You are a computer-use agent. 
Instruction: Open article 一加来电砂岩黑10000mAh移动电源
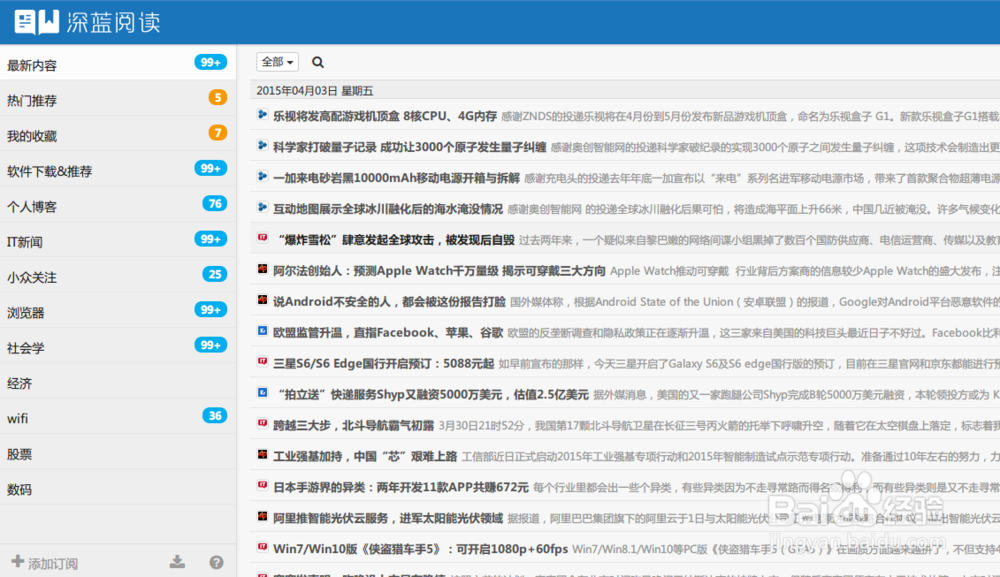(x=396, y=178)
